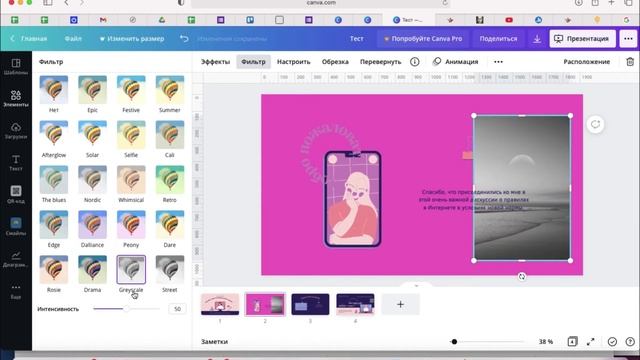This screenshot has width=640, height=360.
Task: Open the QR-code sidebar panel
Action: (16, 194)
